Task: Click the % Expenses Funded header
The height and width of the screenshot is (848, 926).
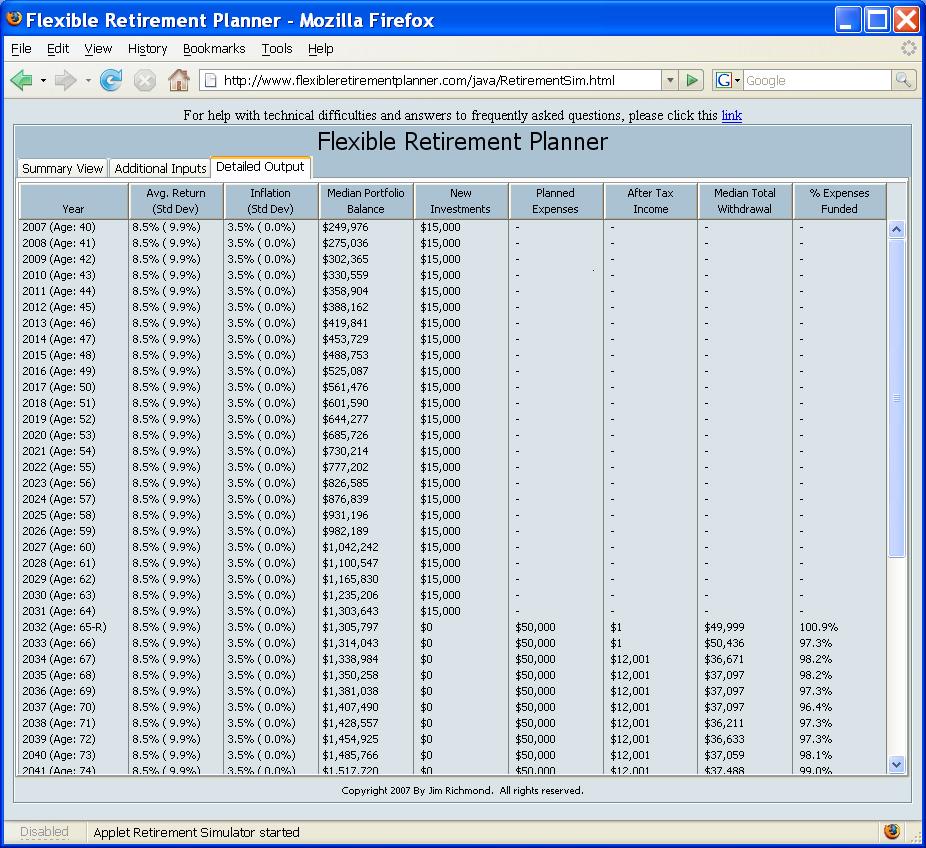Action: pyautogui.click(x=839, y=201)
